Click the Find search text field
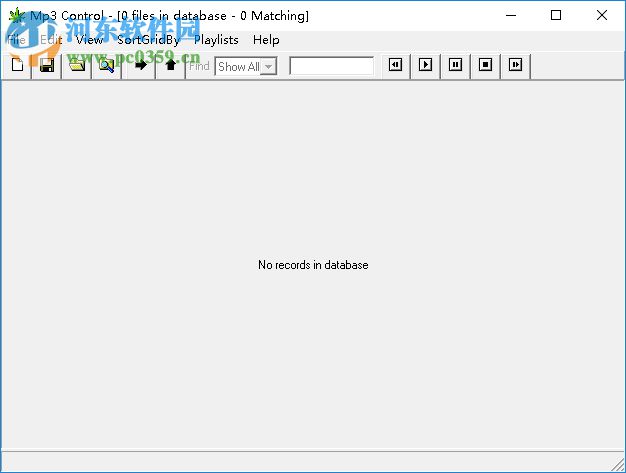Screen dimensions: 626x473 [x=332, y=66]
